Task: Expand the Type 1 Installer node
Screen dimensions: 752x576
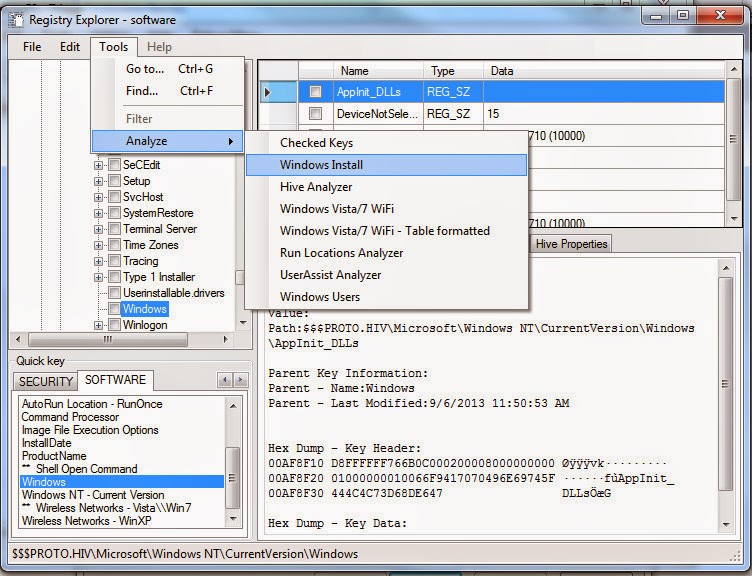Action: (98, 277)
